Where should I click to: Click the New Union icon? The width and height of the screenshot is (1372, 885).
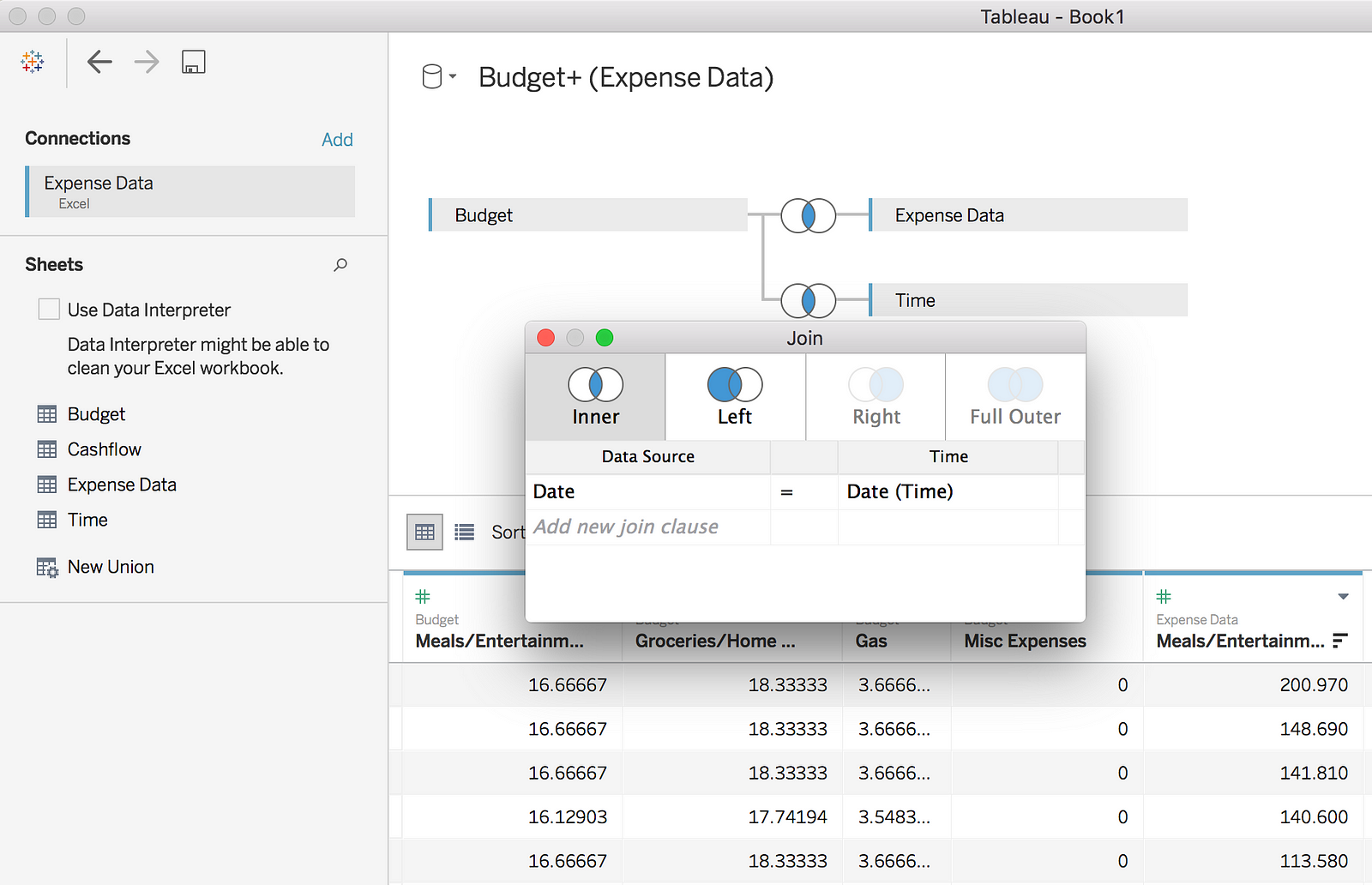(47, 568)
